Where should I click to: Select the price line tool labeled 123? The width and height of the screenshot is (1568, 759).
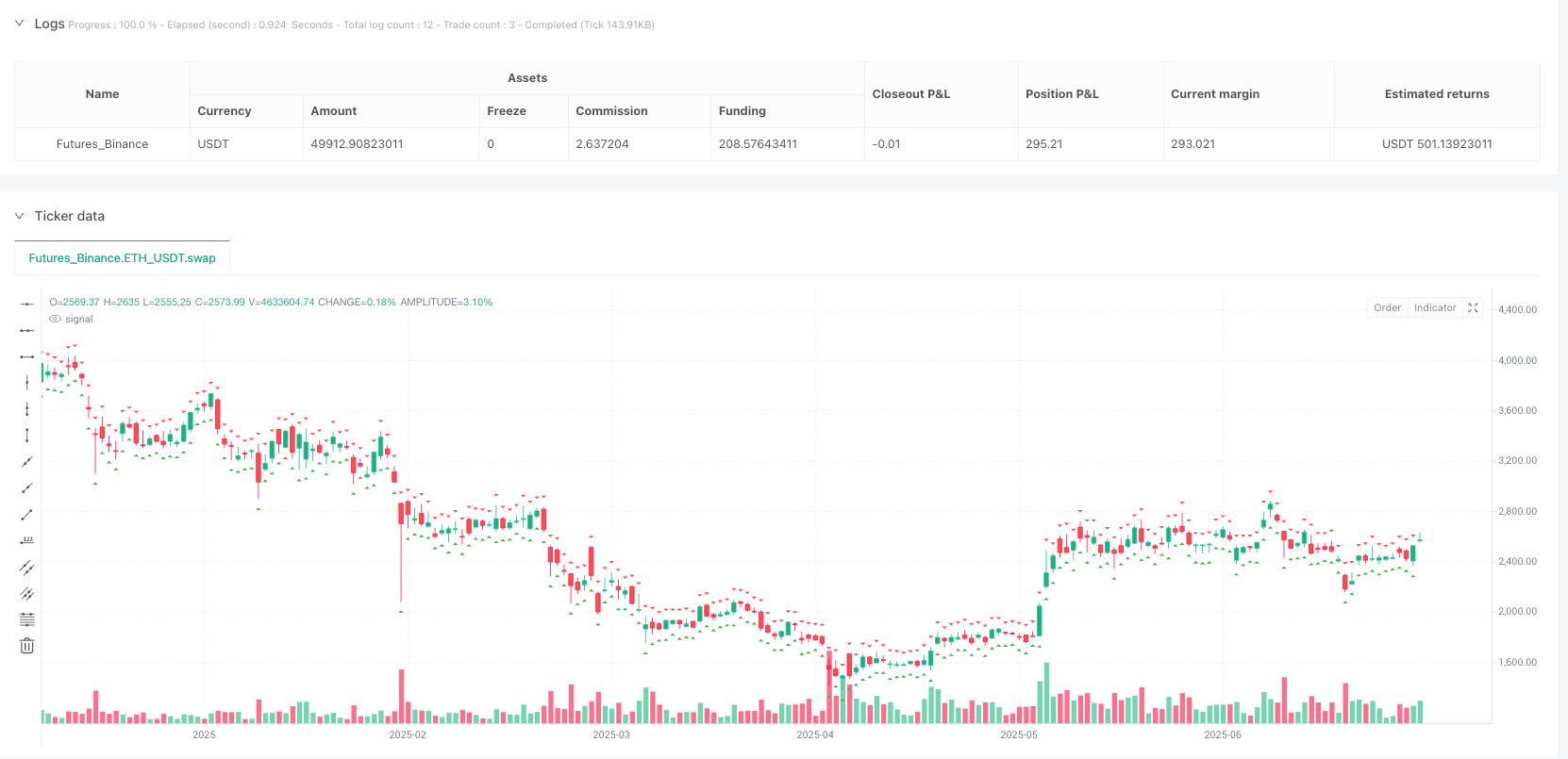27,540
